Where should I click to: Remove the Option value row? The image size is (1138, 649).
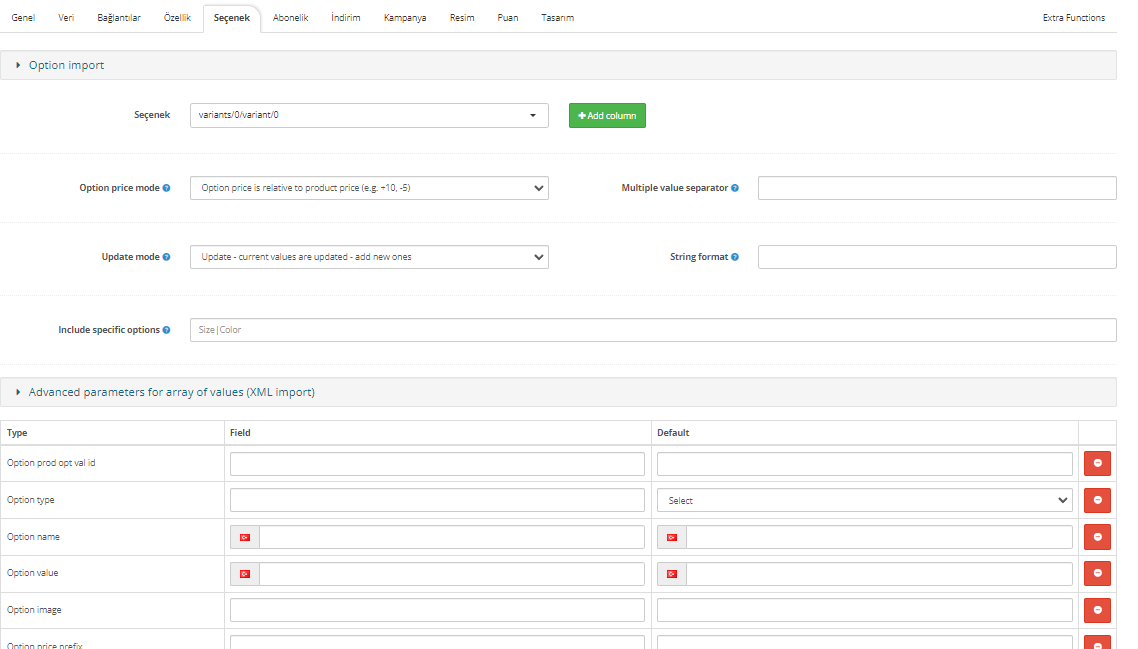[x=1097, y=574]
